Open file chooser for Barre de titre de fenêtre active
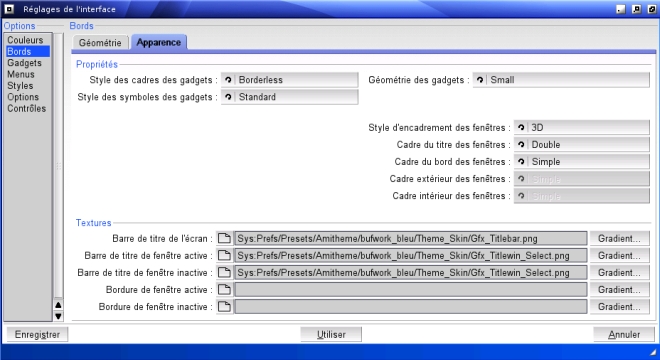This screenshot has width=660, height=360. (x=224, y=256)
